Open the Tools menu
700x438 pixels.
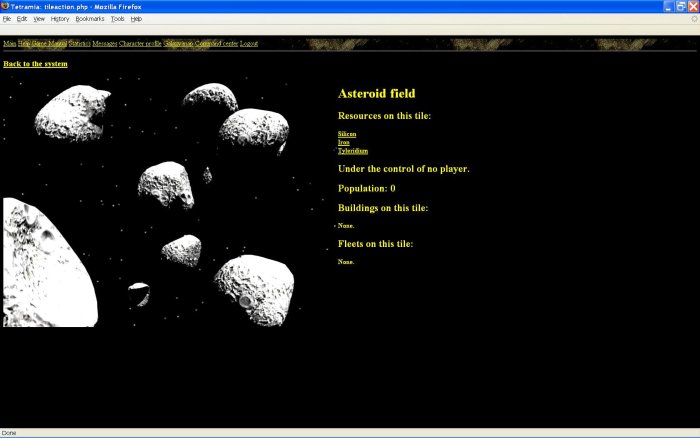click(x=118, y=18)
